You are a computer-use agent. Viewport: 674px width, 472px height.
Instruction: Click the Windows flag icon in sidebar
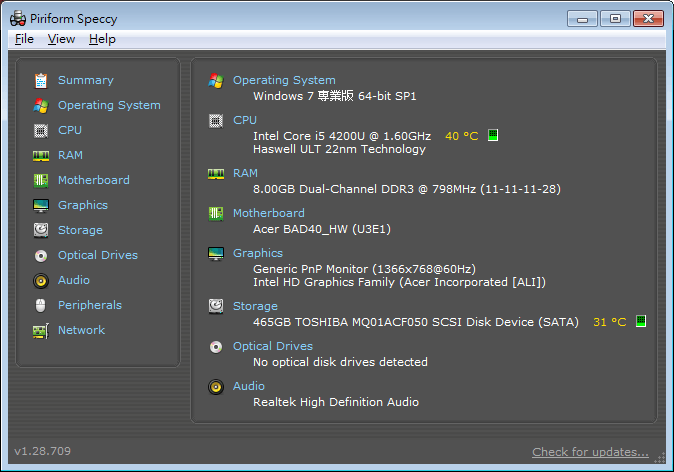point(41,105)
